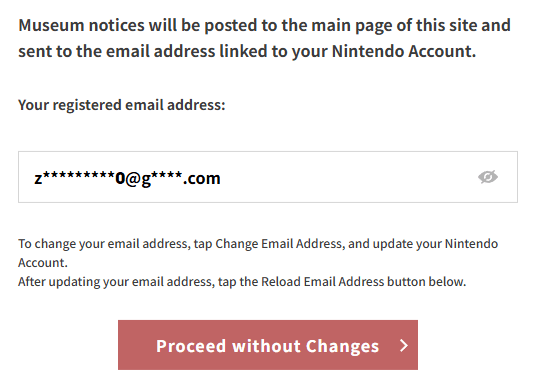The height and width of the screenshot is (373, 538).
Task: Click the word "Account." on the instruction's second line
Action: pyautogui.click(x=43, y=263)
